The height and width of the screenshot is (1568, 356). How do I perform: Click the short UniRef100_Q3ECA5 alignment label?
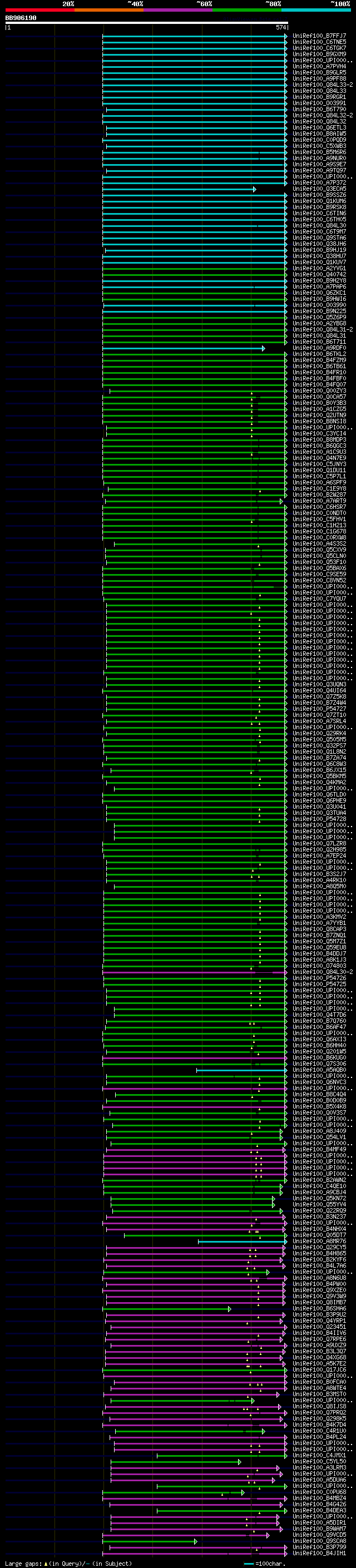click(x=319, y=189)
